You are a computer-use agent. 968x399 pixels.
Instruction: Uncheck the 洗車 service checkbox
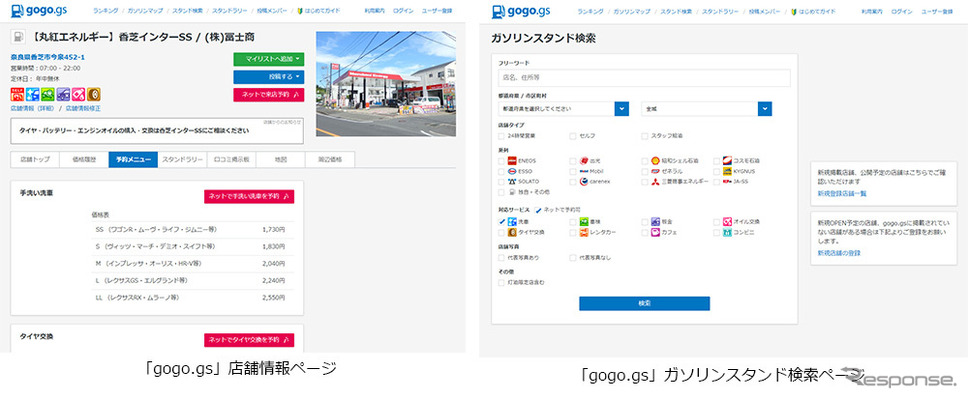pos(502,221)
